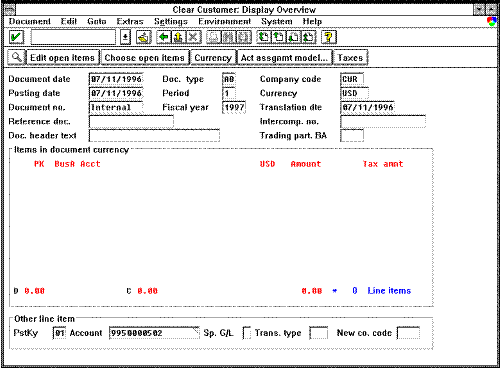Click the Document date field

click(x=116, y=79)
